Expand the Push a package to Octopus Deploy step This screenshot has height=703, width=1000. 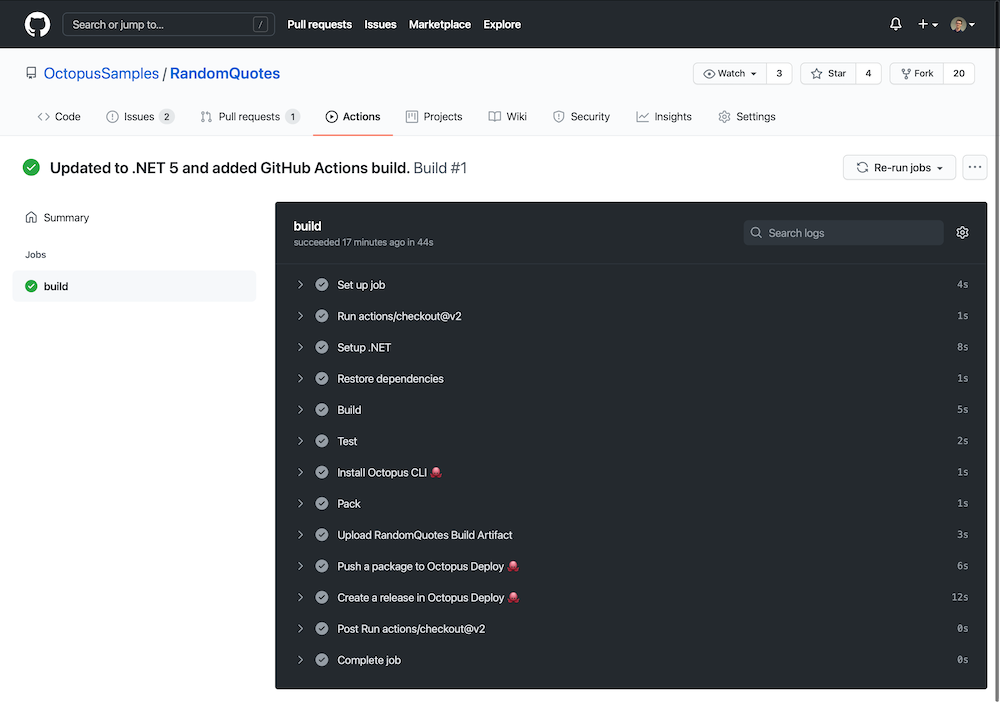300,566
